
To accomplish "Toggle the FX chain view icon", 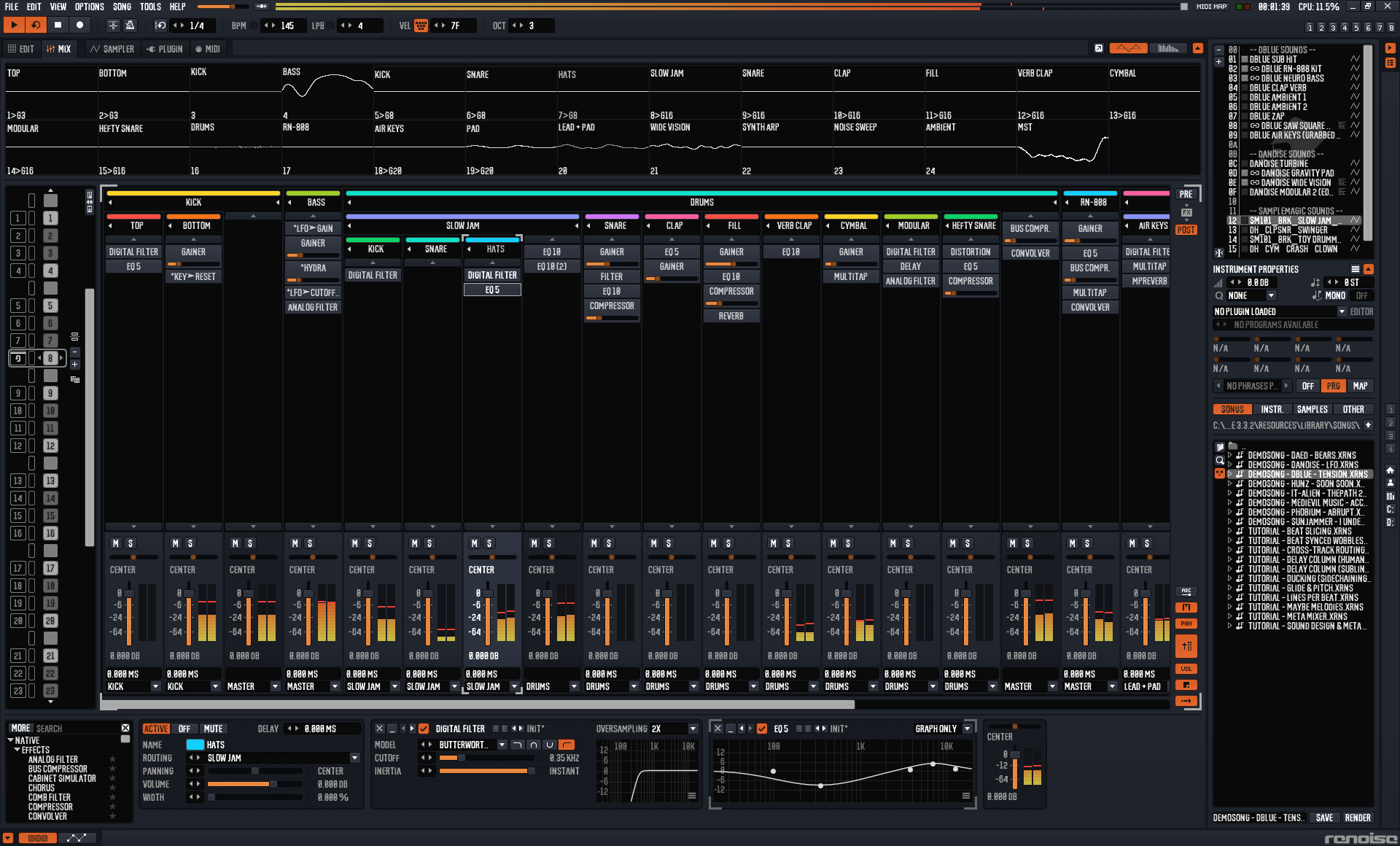I will [x=1186, y=212].
